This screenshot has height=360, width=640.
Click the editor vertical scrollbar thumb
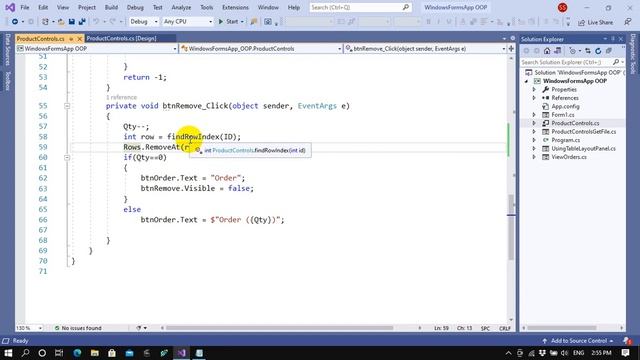tap(511, 227)
